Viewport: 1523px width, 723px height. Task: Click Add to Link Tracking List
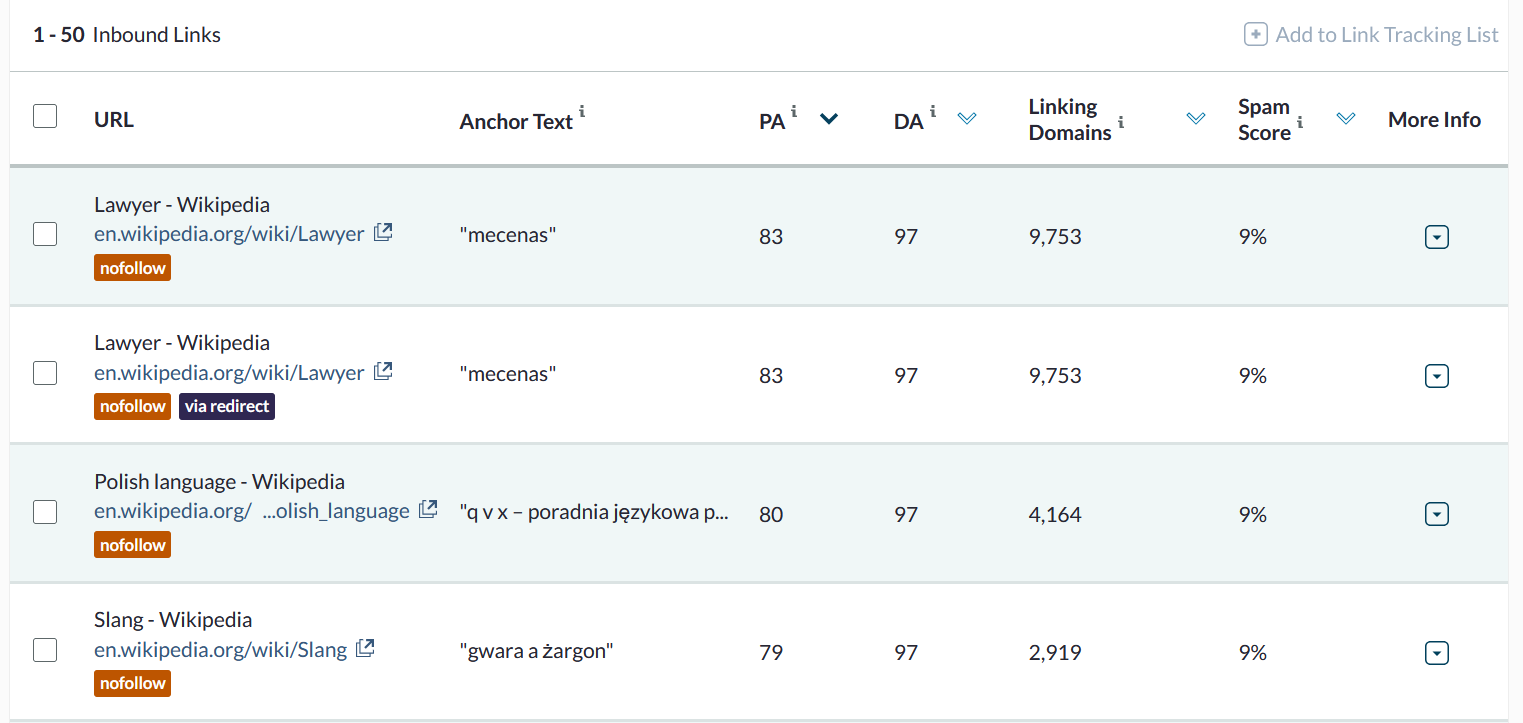[x=1371, y=35]
